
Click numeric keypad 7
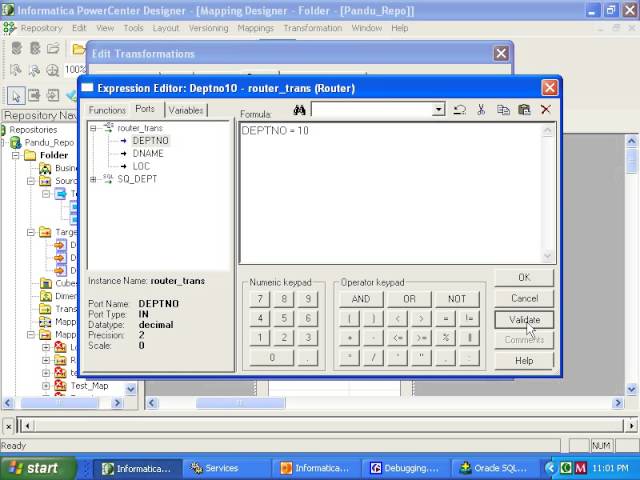[x=260, y=299]
